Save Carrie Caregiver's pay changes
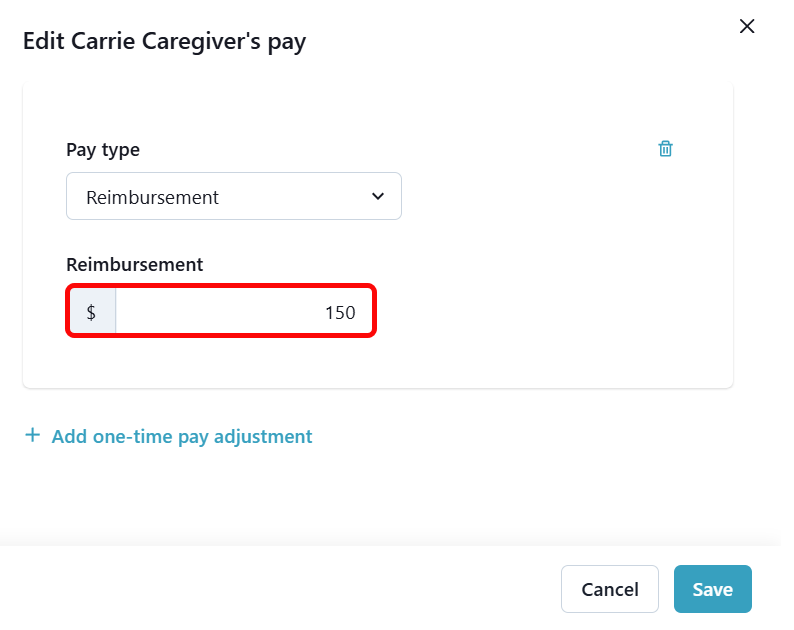The image size is (794, 630). (712, 589)
